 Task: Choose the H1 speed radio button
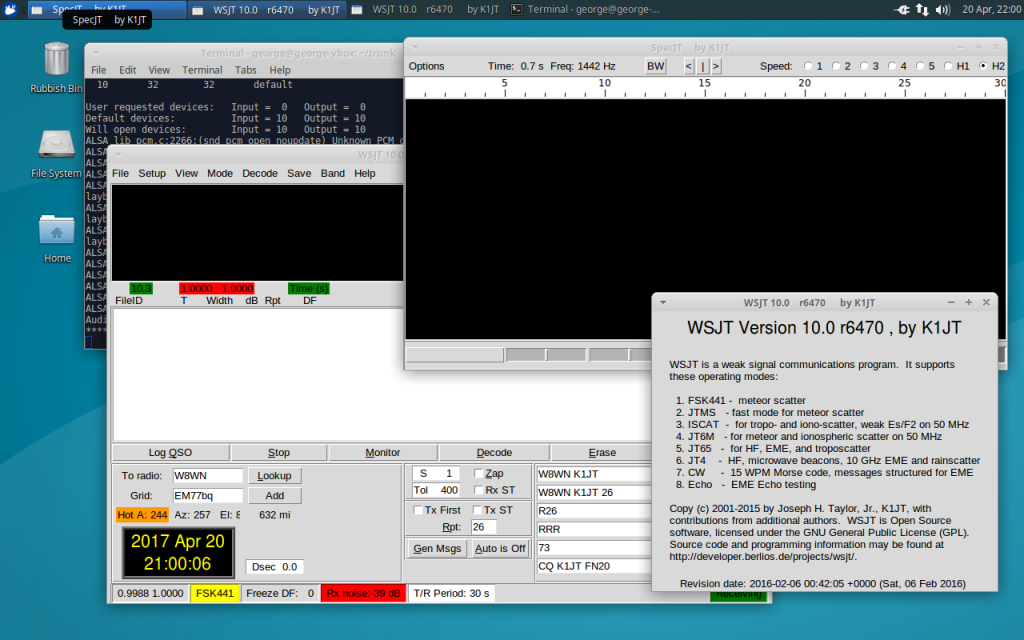(948, 66)
